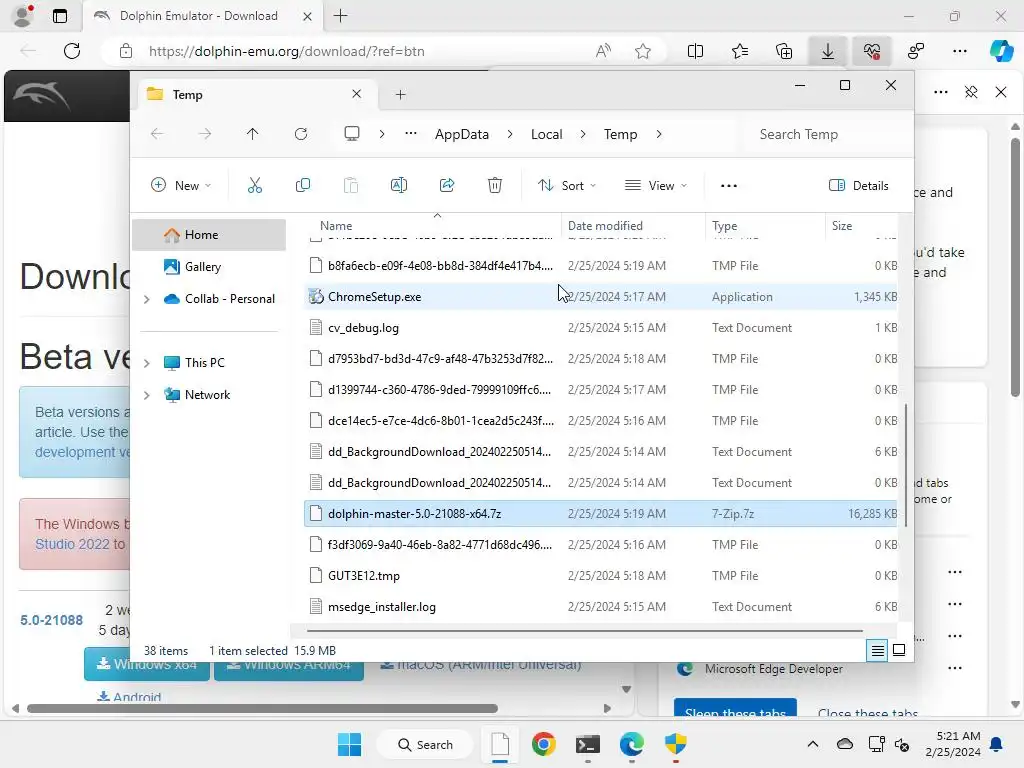Click the Explorer Back arrow
Viewport: 1024px width, 768px height.
tap(157, 134)
